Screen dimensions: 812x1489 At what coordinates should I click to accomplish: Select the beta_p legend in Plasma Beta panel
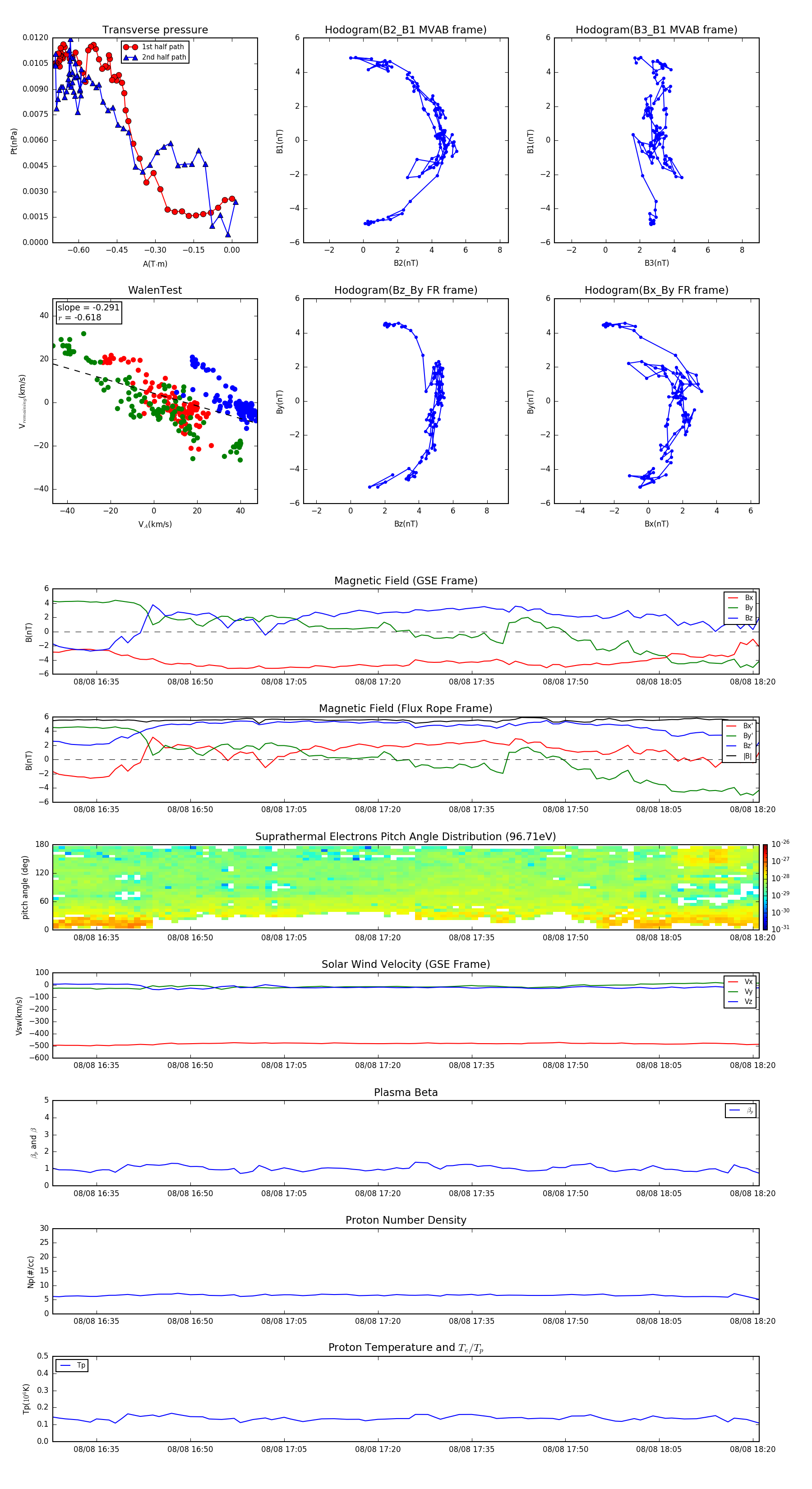pos(741,1110)
